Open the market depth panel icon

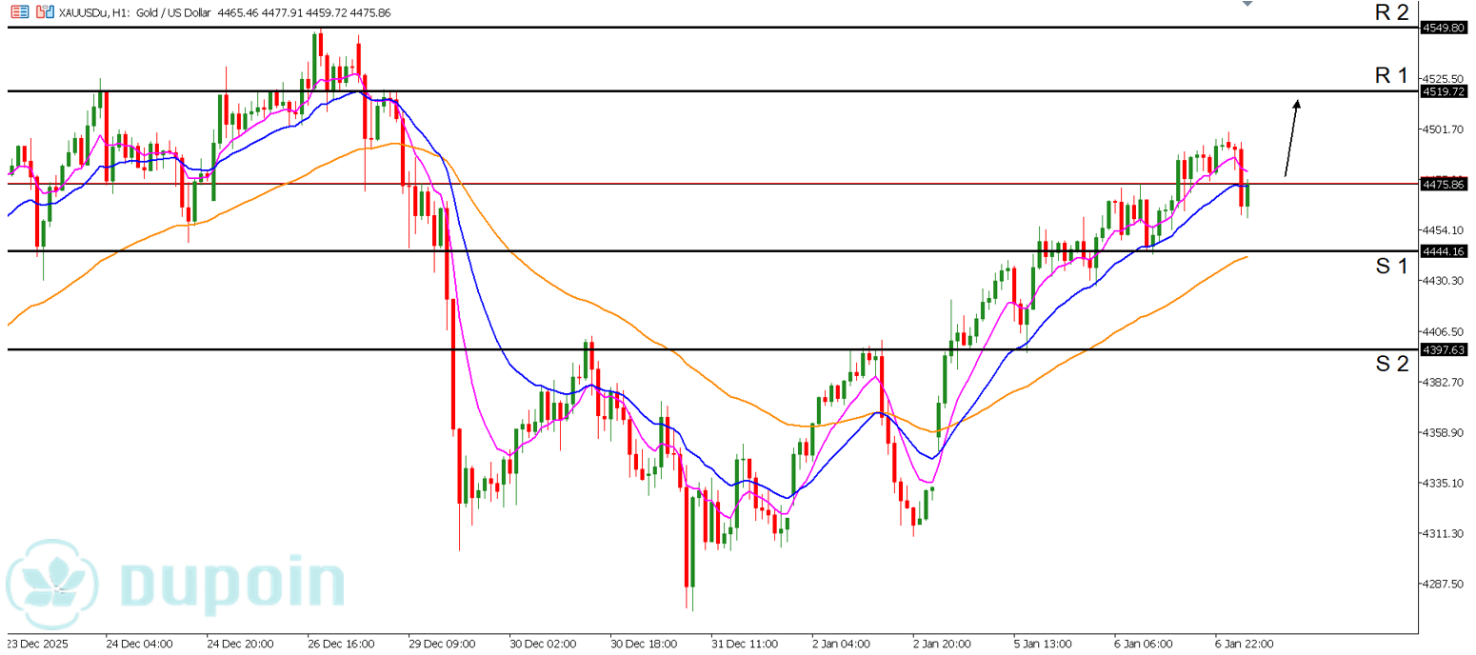[19, 13]
